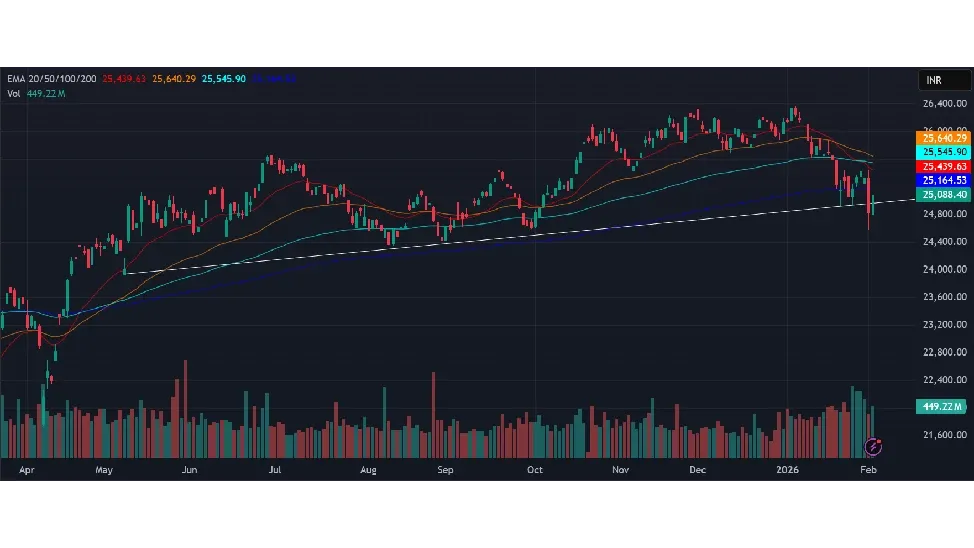The height and width of the screenshot is (548, 974).
Task: Click the 2026 marker on time axis
Action: (x=787, y=469)
